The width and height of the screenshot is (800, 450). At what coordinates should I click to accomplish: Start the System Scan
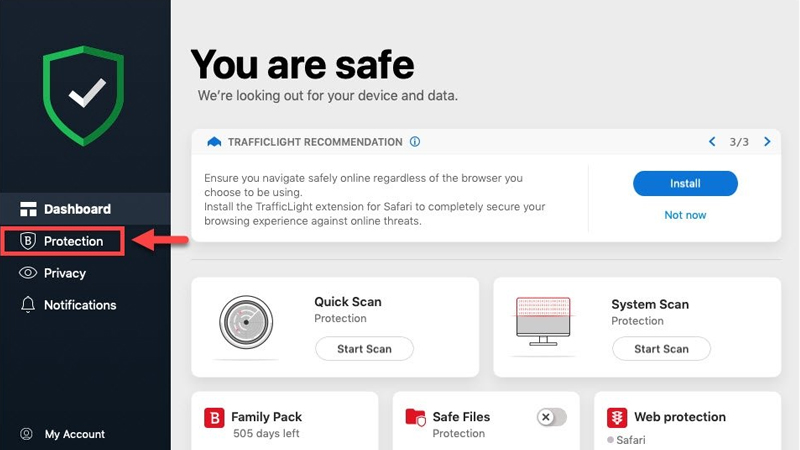click(x=661, y=349)
